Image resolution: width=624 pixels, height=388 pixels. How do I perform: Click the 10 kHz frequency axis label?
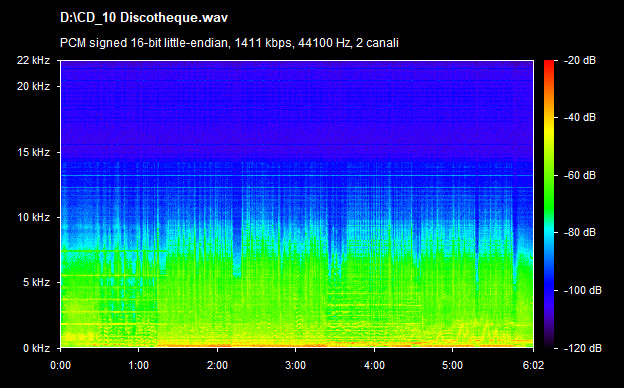[x=33, y=217]
